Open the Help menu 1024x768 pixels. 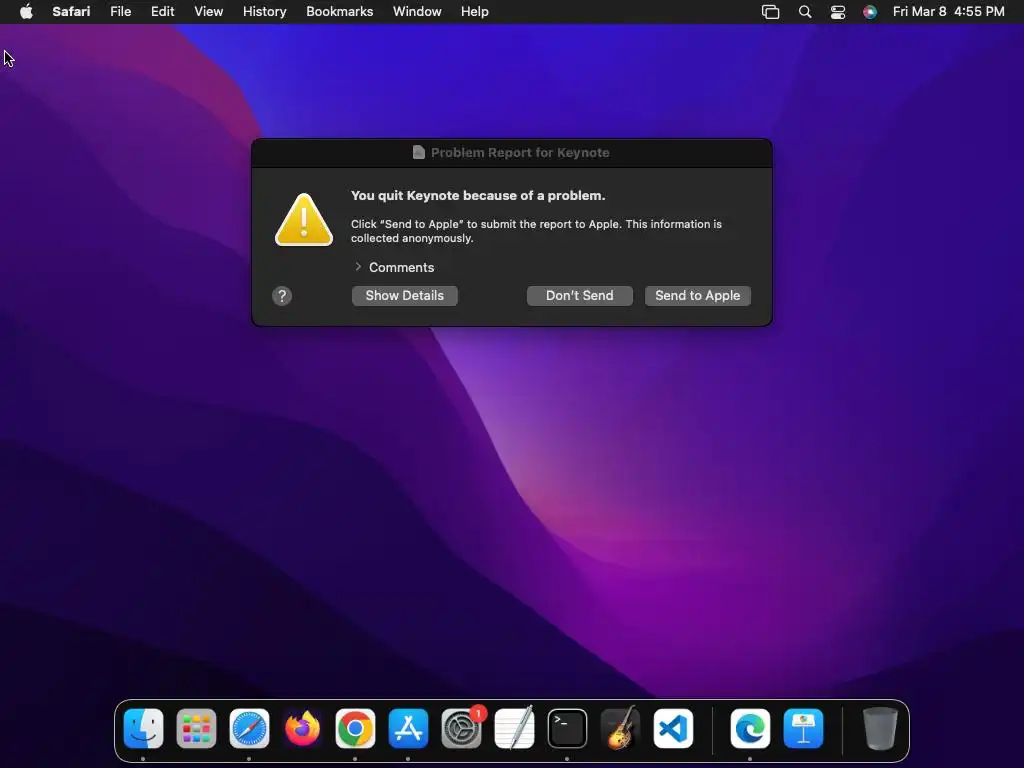pyautogui.click(x=474, y=11)
